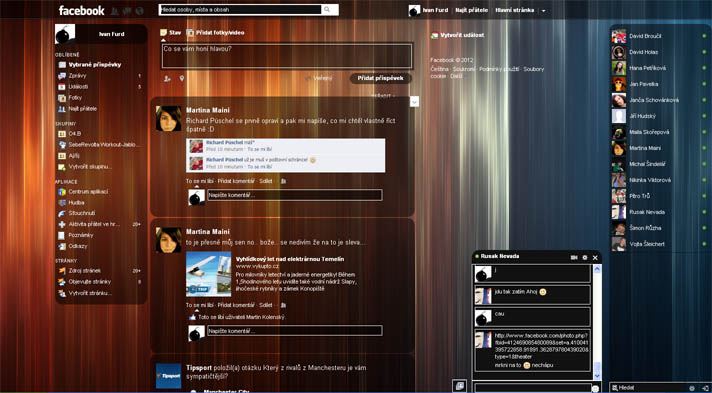Image resolution: width=712 pixels, height=393 pixels.
Task: Open Vyhlídkový let nad elektrárnou Temelín link
Action: [x=290, y=259]
